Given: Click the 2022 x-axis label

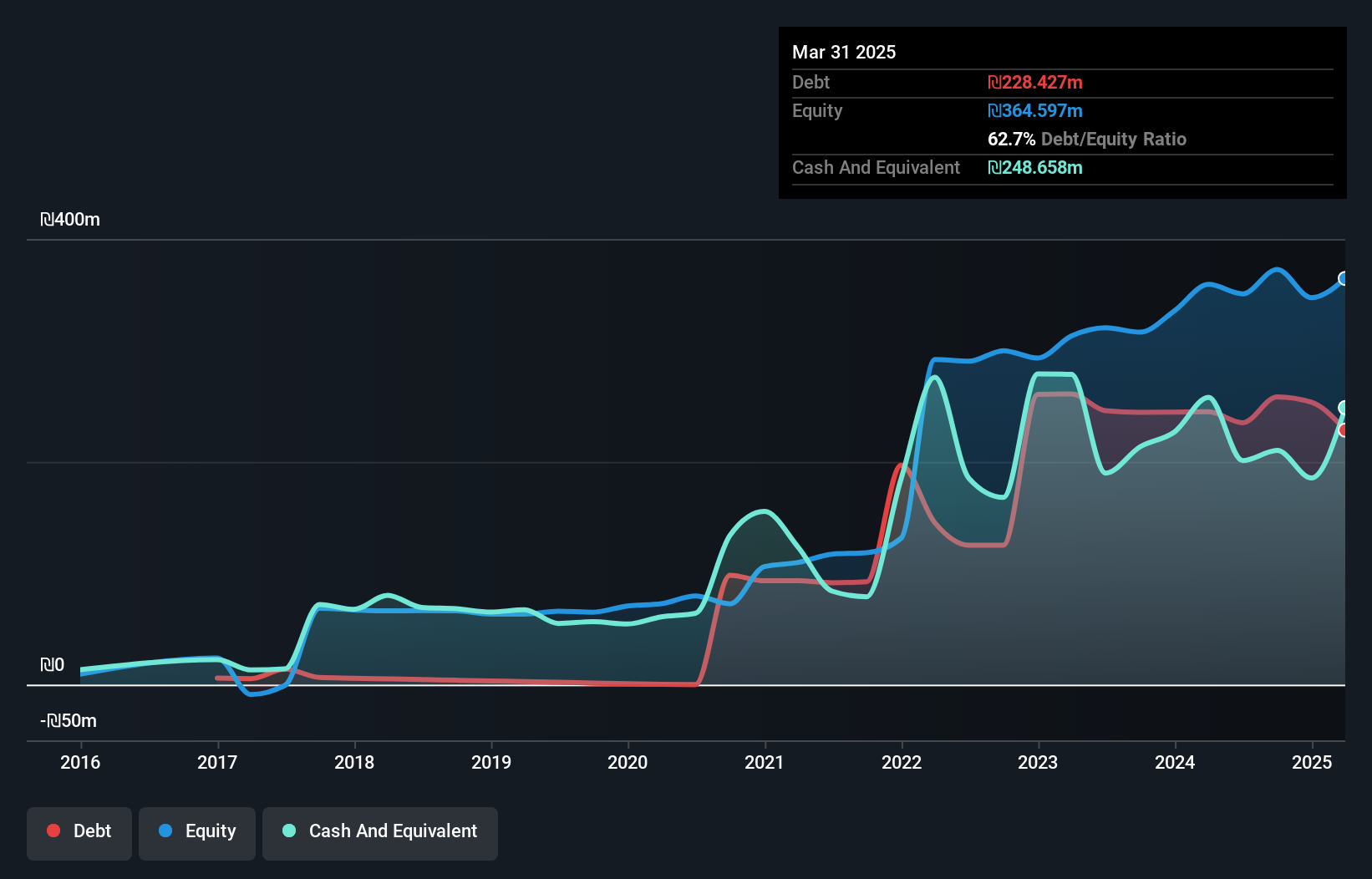Looking at the screenshot, I should [x=902, y=762].
